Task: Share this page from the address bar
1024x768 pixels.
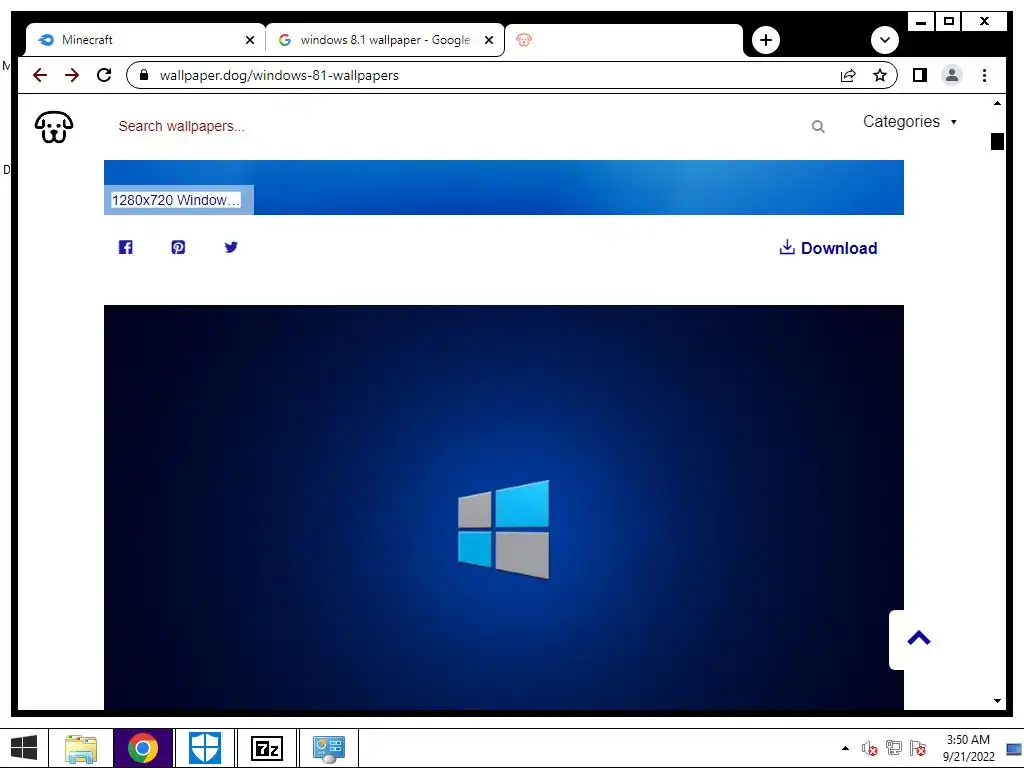Action: click(x=848, y=75)
